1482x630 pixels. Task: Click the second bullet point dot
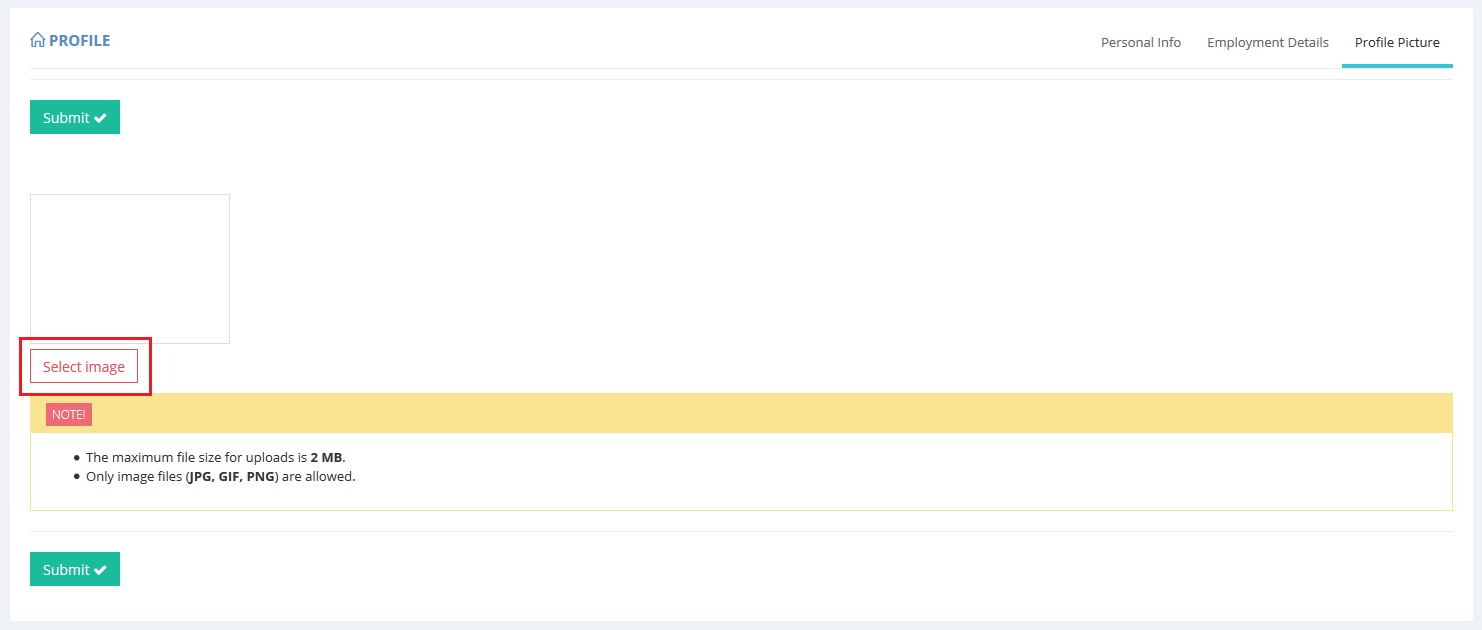tap(77, 477)
